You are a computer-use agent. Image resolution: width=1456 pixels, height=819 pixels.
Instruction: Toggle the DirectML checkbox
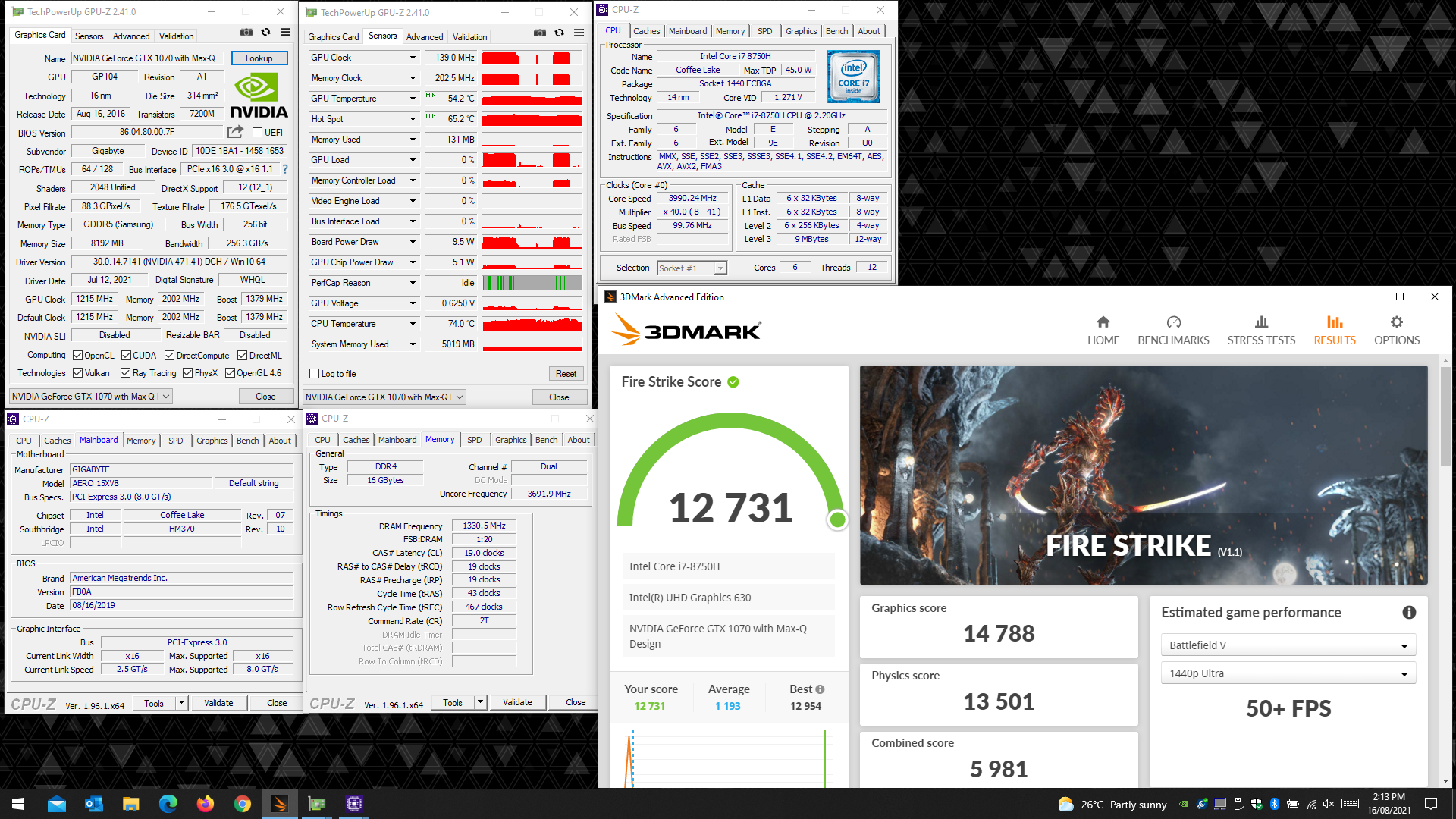[x=242, y=356]
